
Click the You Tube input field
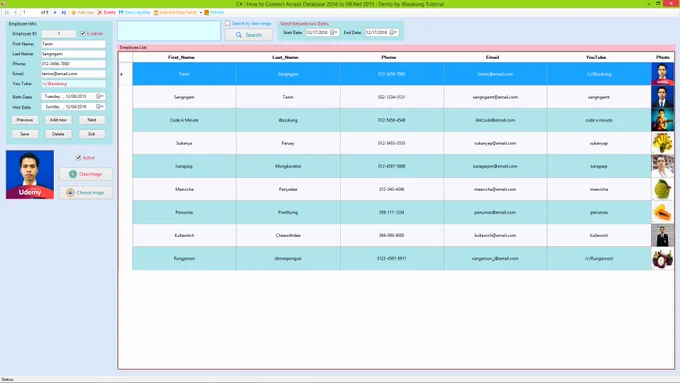73,84
